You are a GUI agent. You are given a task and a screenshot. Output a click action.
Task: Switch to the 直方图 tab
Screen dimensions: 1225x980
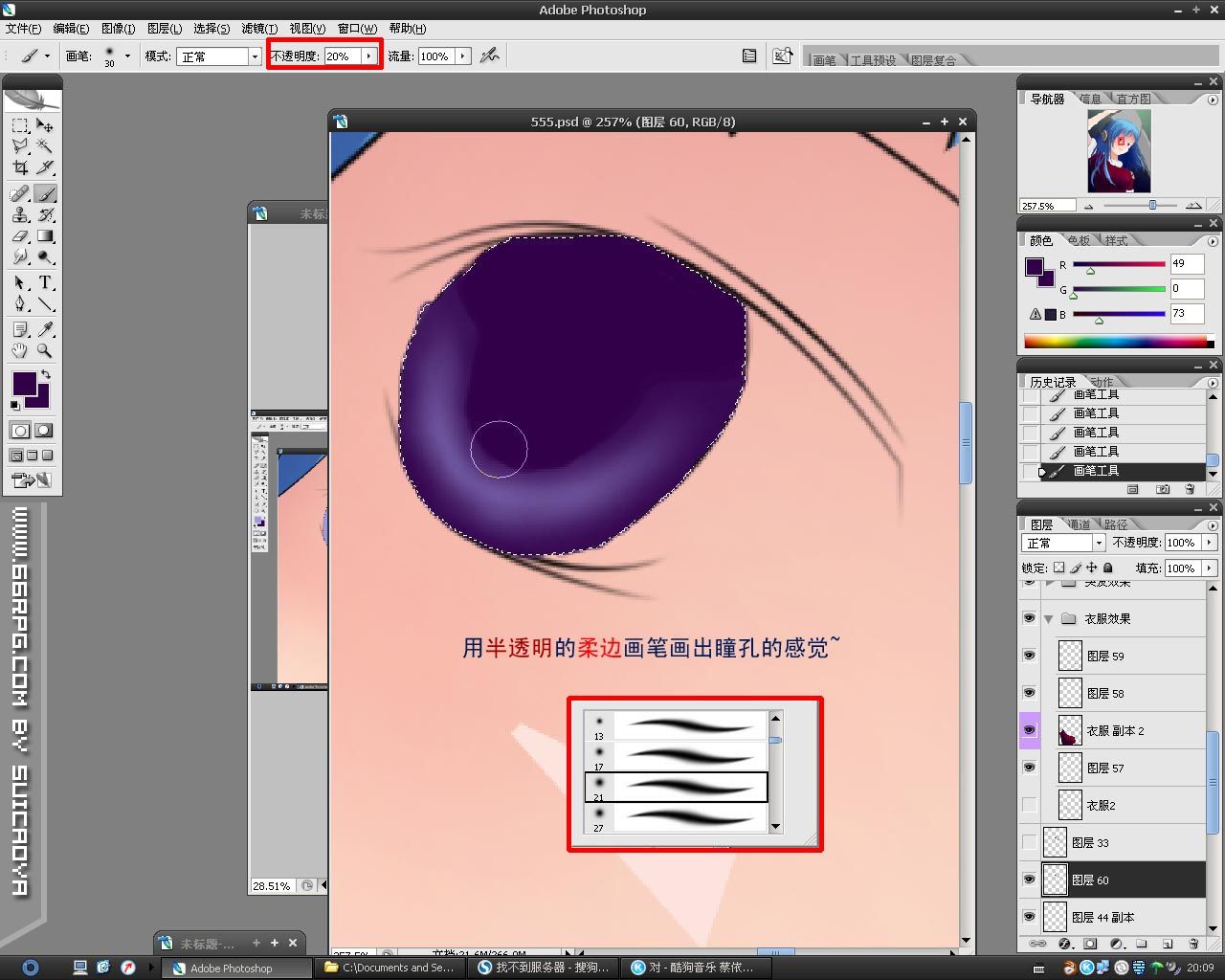point(1133,99)
